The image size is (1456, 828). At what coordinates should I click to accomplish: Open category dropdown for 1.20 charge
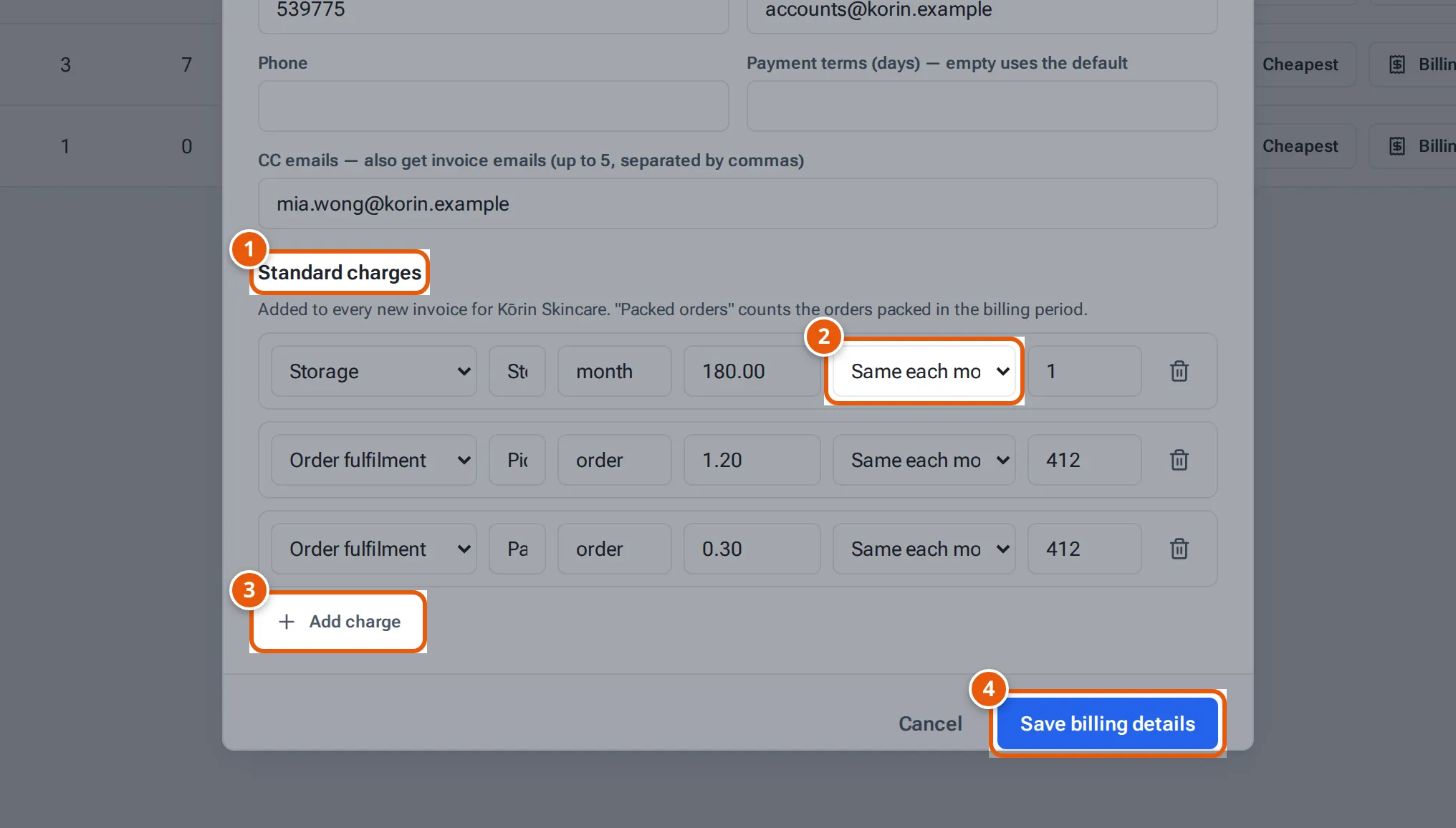374,460
